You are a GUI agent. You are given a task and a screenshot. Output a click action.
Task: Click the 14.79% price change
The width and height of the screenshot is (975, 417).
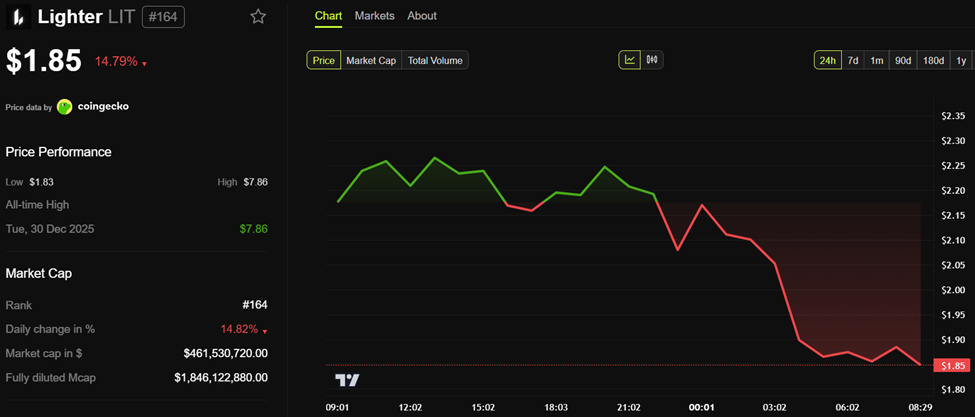116,62
